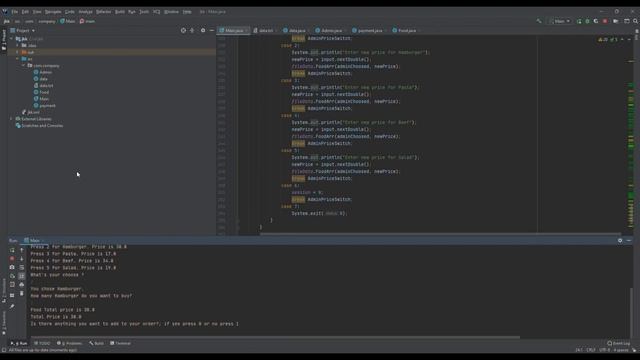Viewport: 640px width, 360px height.
Task: Open Run tool window settings gear
Action: click(x=620, y=240)
